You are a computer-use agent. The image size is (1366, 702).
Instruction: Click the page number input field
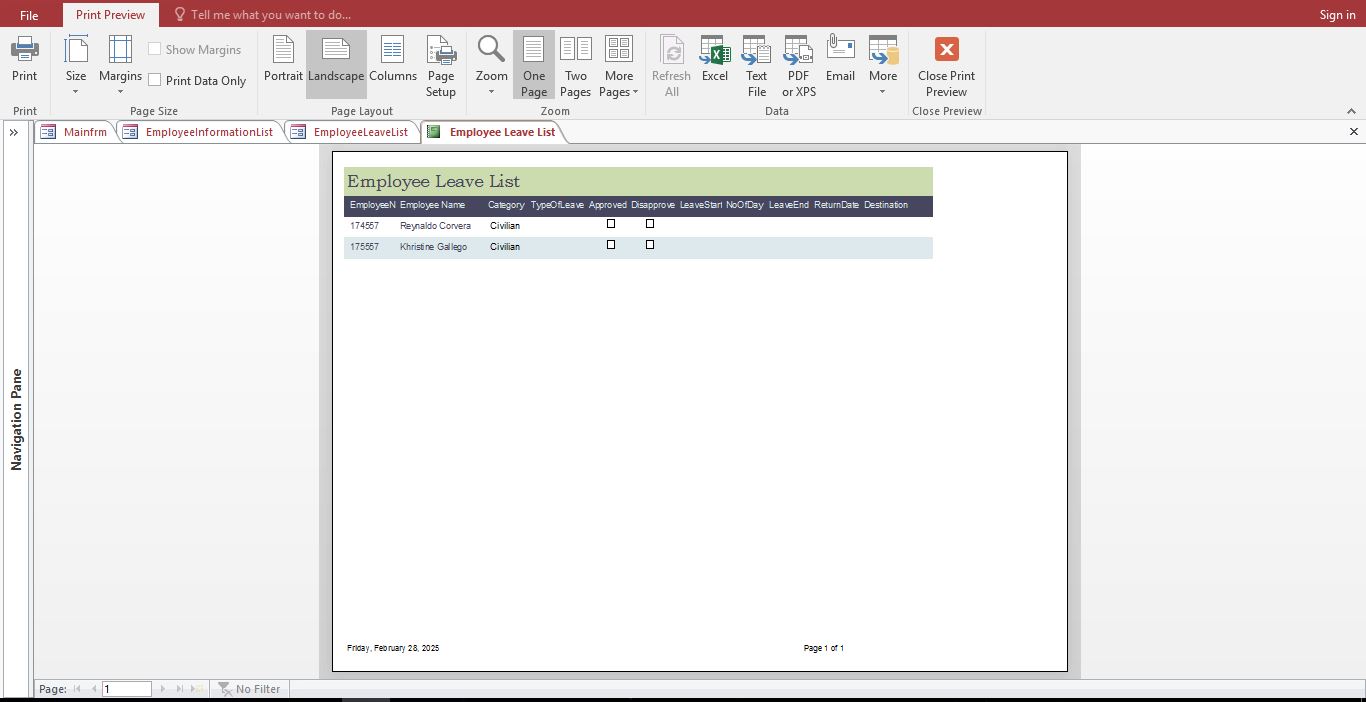127,689
